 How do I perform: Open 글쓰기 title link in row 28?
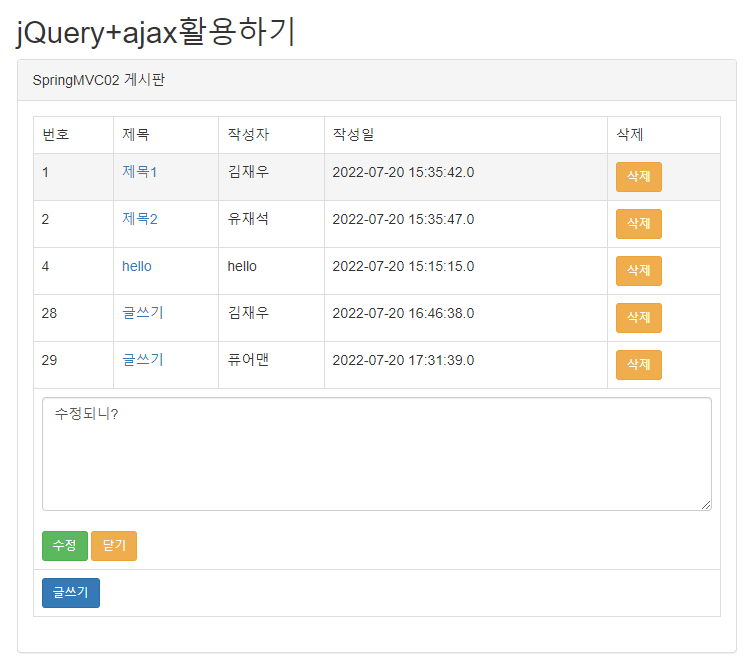point(143,313)
